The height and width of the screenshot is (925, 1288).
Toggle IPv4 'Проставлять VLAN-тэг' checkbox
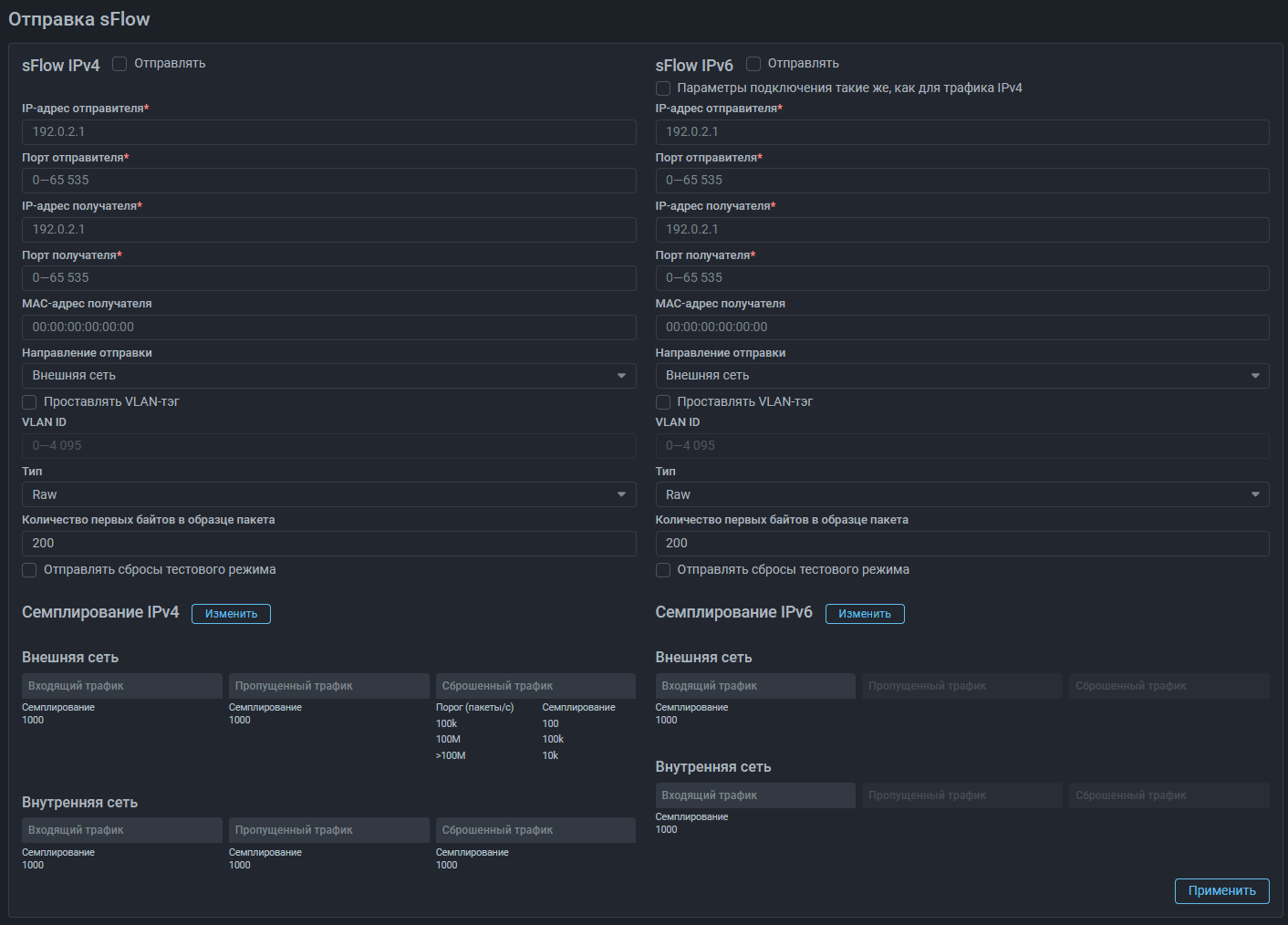pos(29,402)
